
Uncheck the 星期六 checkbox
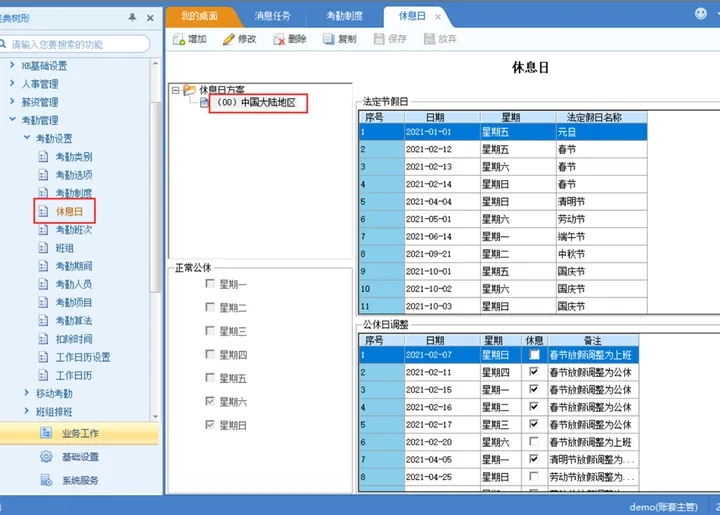(x=210, y=401)
